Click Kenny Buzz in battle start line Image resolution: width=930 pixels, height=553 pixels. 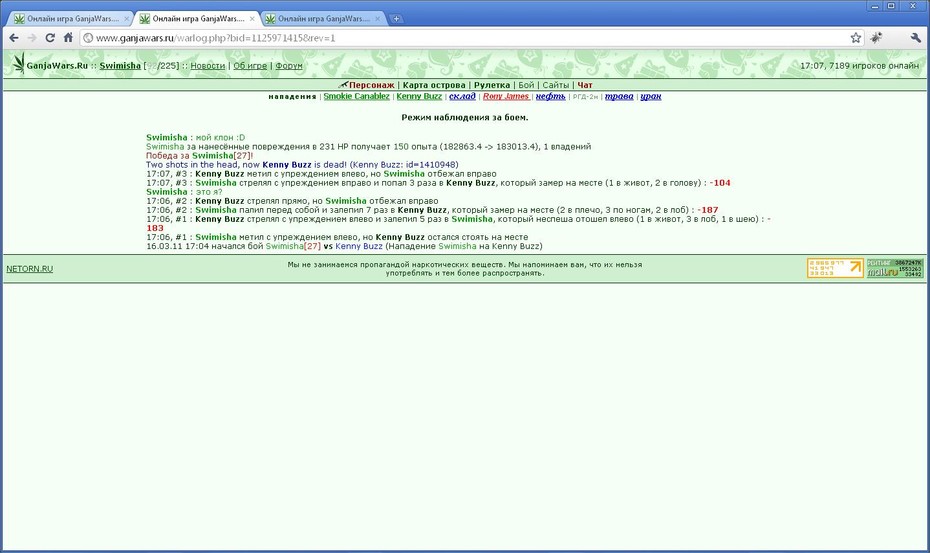coord(359,246)
